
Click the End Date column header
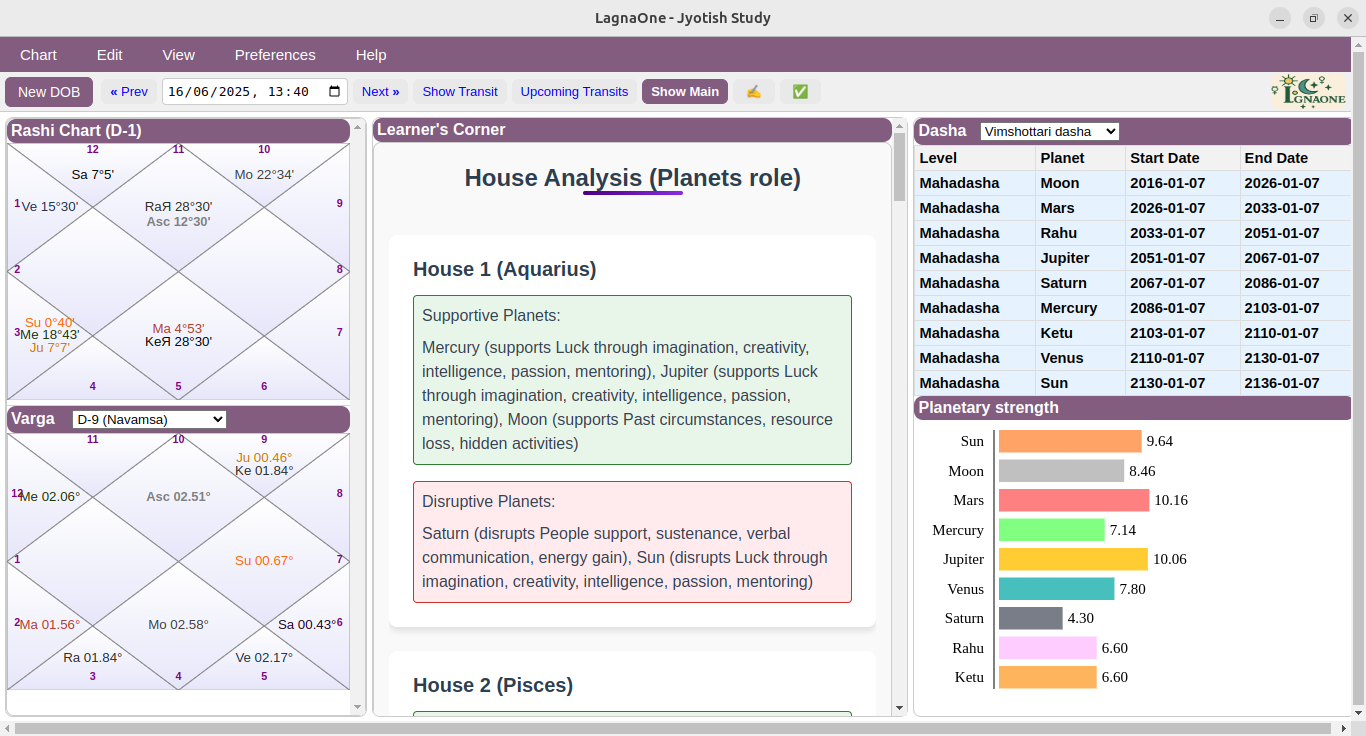[1296, 158]
